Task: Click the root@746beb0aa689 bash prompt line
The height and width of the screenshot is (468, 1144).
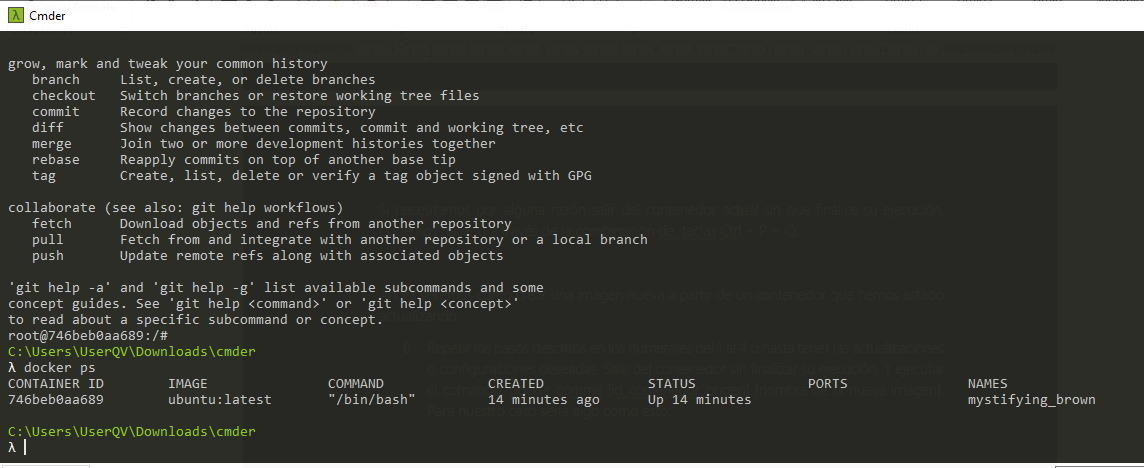Action: (x=88, y=336)
